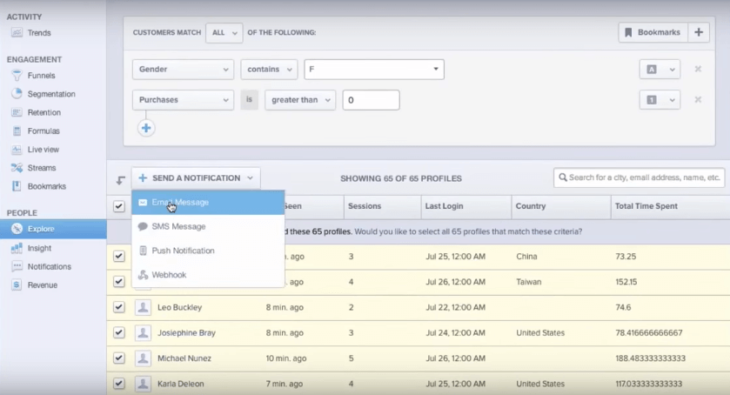Add a new bookmark with the plus button
The image size is (730, 395).
pyautogui.click(x=698, y=33)
